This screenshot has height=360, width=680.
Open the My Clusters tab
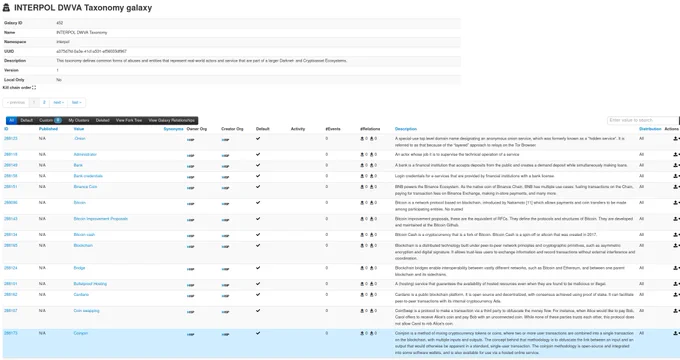(79, 120)
